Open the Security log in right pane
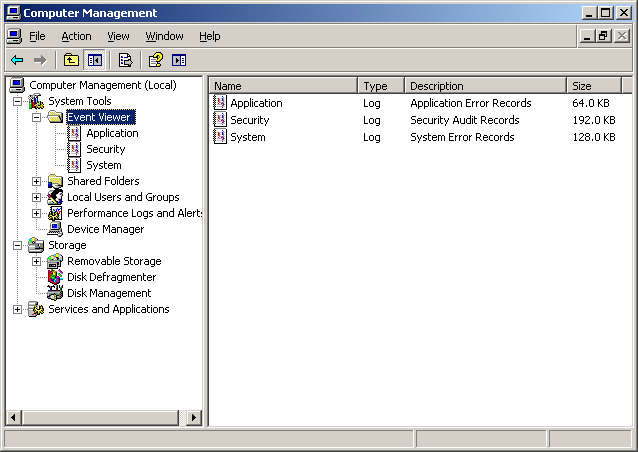This screenshot has width=638, height=452. point(249,120)
